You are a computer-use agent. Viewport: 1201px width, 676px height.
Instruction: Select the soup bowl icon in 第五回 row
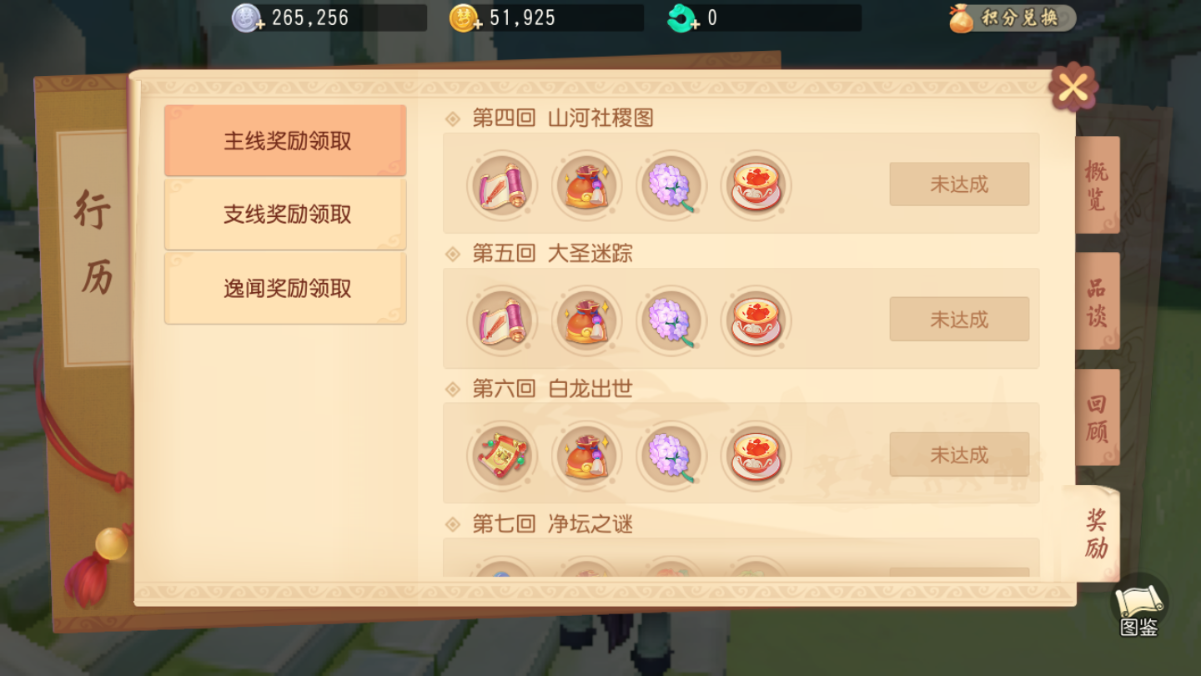[x=756, y=320]
